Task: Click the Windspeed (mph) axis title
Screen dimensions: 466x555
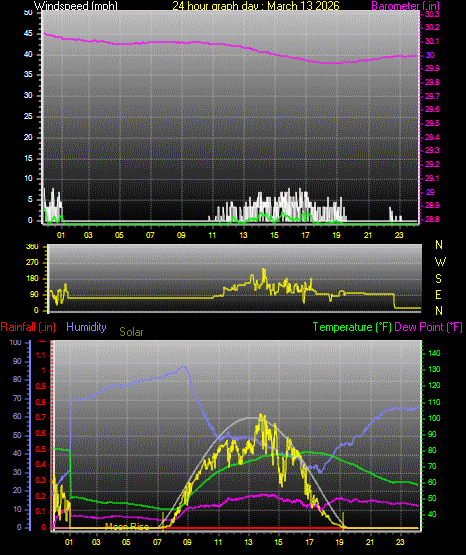Action: [x=76, y=5]
